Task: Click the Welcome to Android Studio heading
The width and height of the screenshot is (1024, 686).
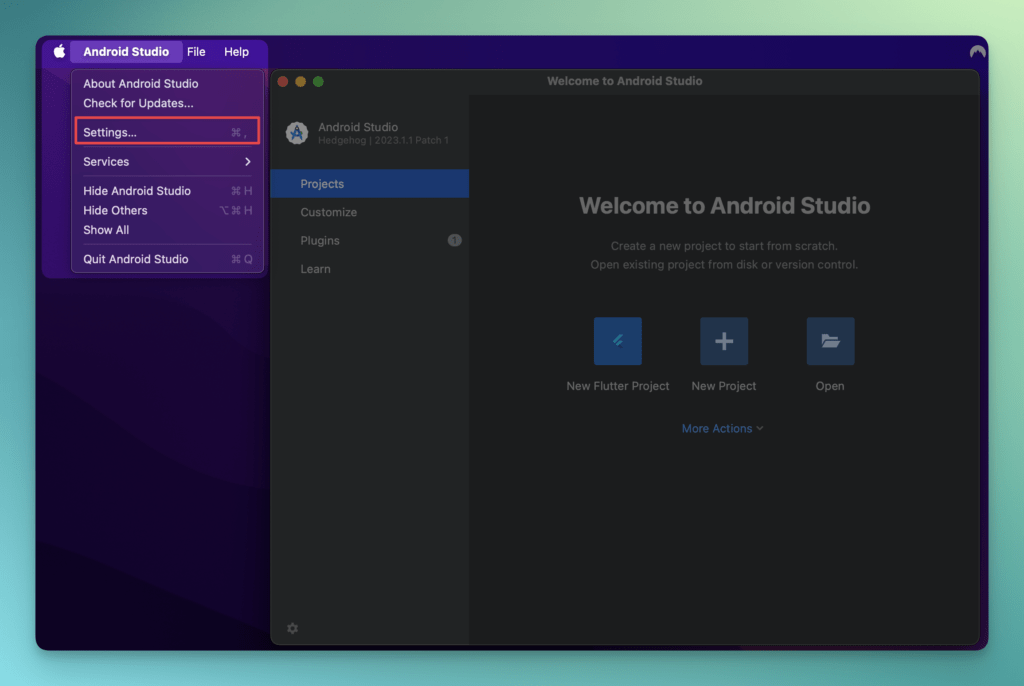Action: tap(724, 206)
